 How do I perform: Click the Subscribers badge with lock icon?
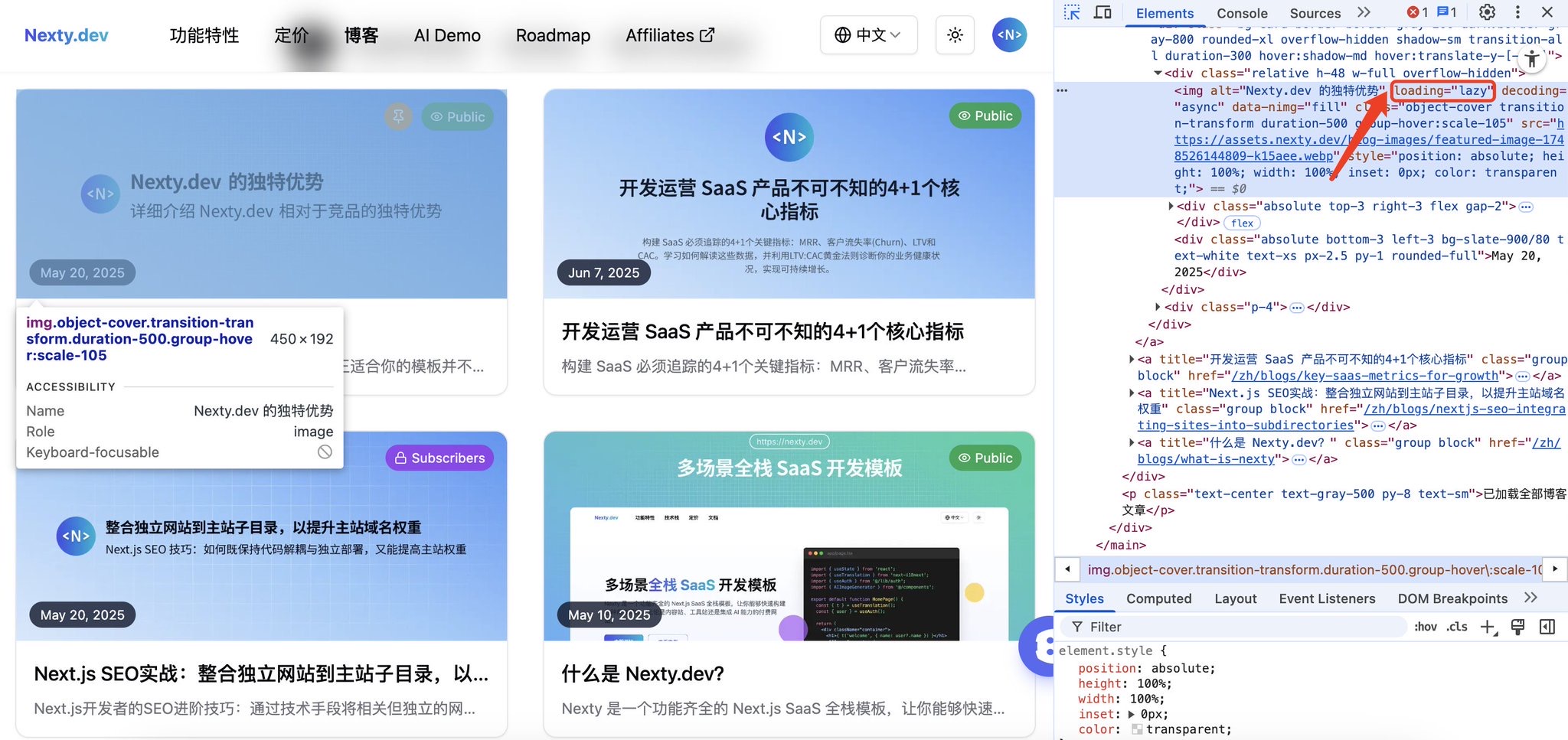point(439,458)
